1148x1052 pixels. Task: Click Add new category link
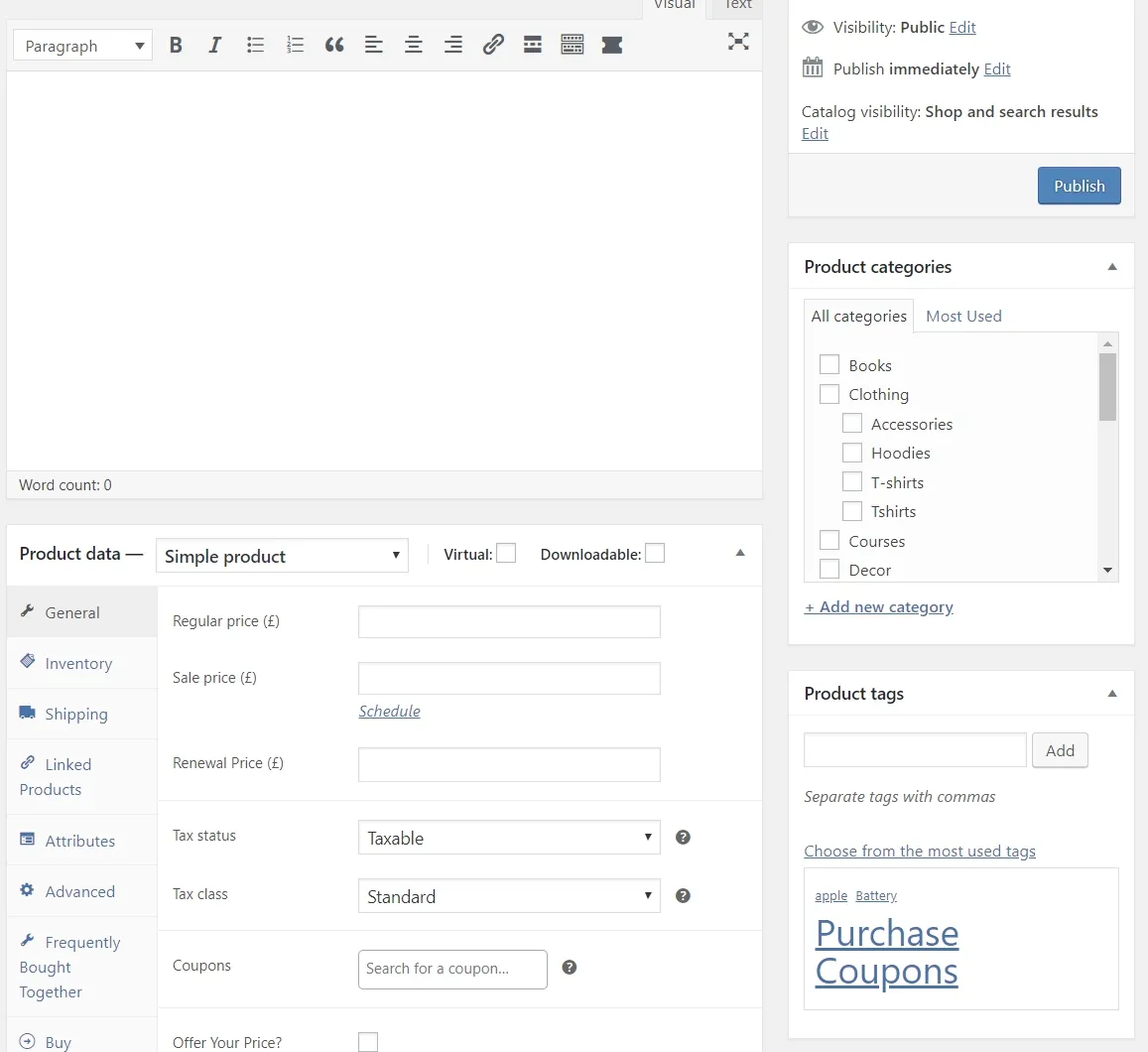(x=878, y=607)
